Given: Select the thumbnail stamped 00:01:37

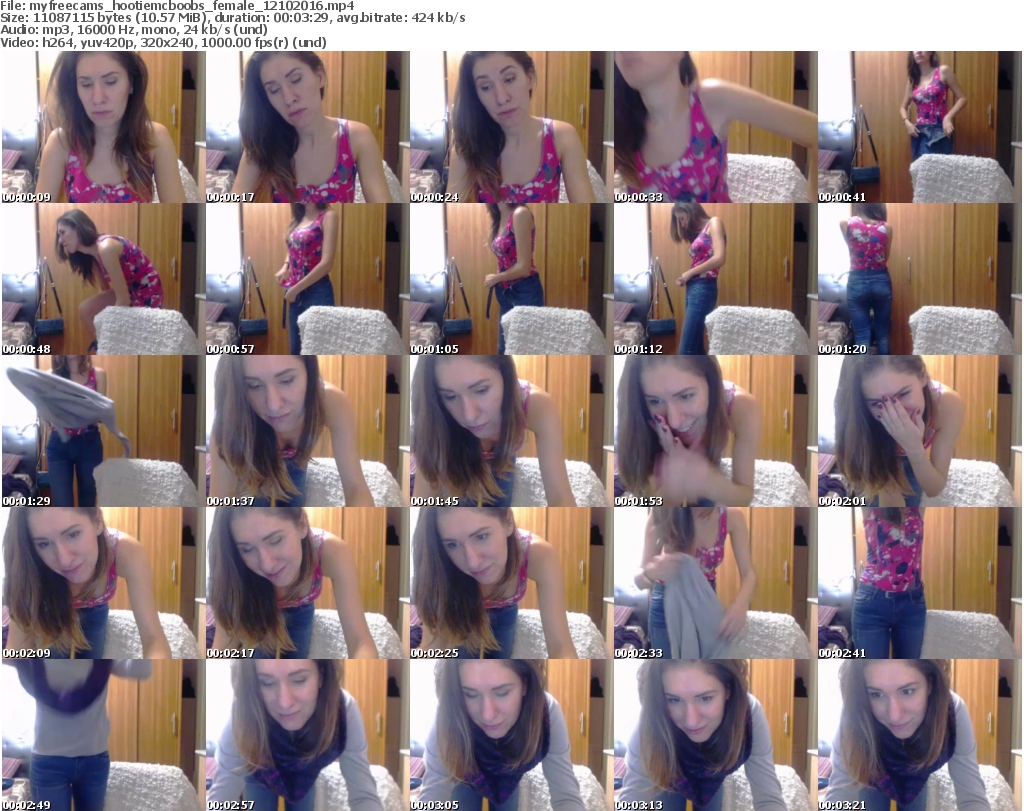Looking at the screenshot, I should (308, 431).
